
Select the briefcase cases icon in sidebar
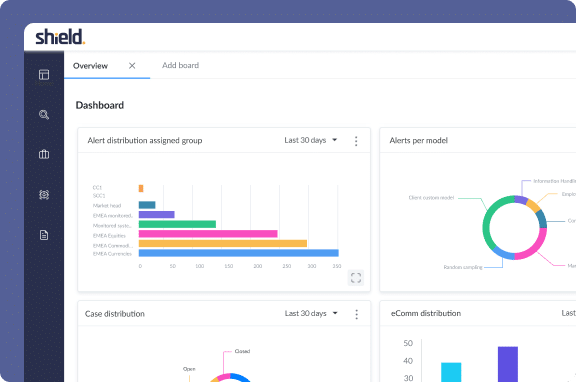click(44, 154)
